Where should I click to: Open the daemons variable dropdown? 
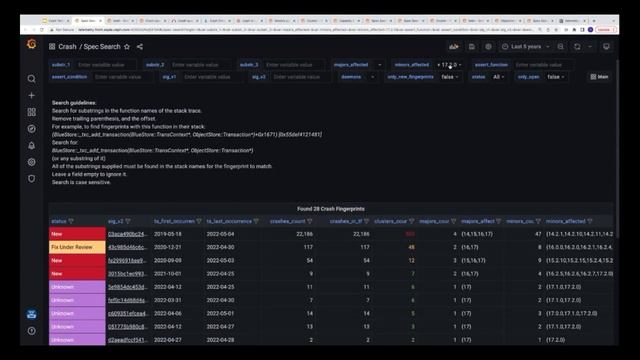click(x=371, y=77)
